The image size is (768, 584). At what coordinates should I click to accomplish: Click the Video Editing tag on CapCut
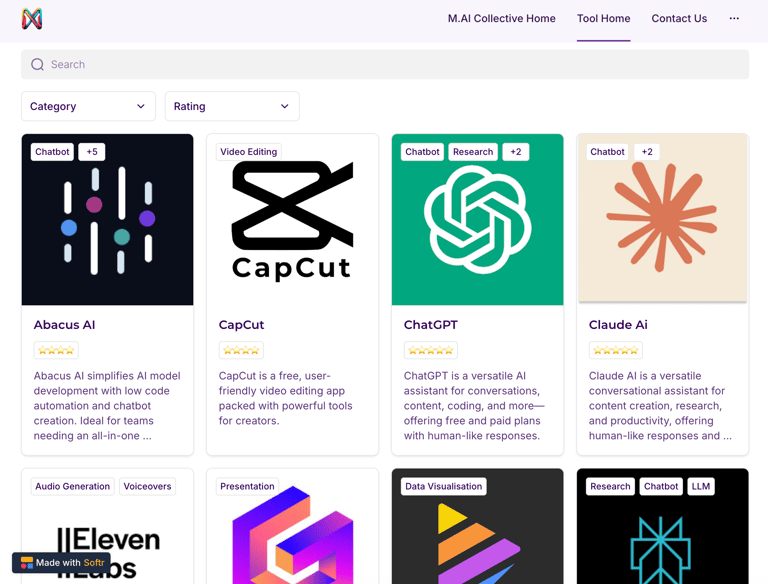coord(248,152)
